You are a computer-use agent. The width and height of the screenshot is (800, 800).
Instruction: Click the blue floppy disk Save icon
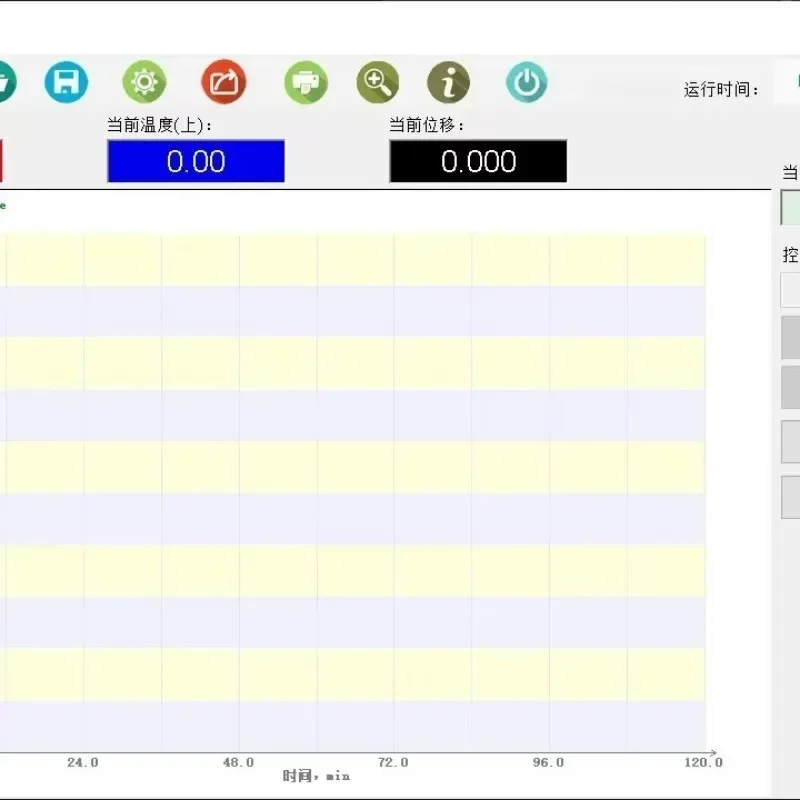pyautogui.click(x=66, y=82)
